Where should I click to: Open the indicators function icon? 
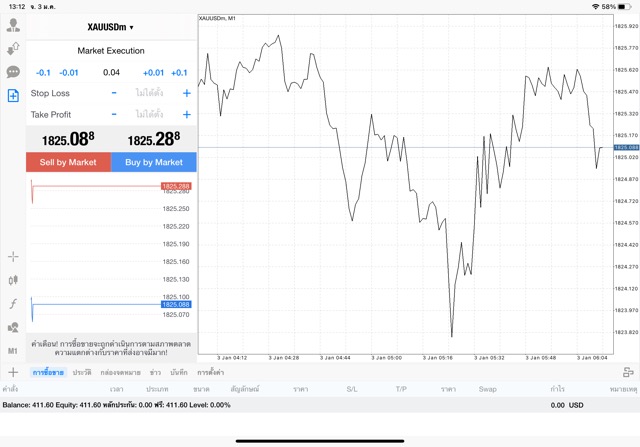pyautogui.click(x=13, y=304)
